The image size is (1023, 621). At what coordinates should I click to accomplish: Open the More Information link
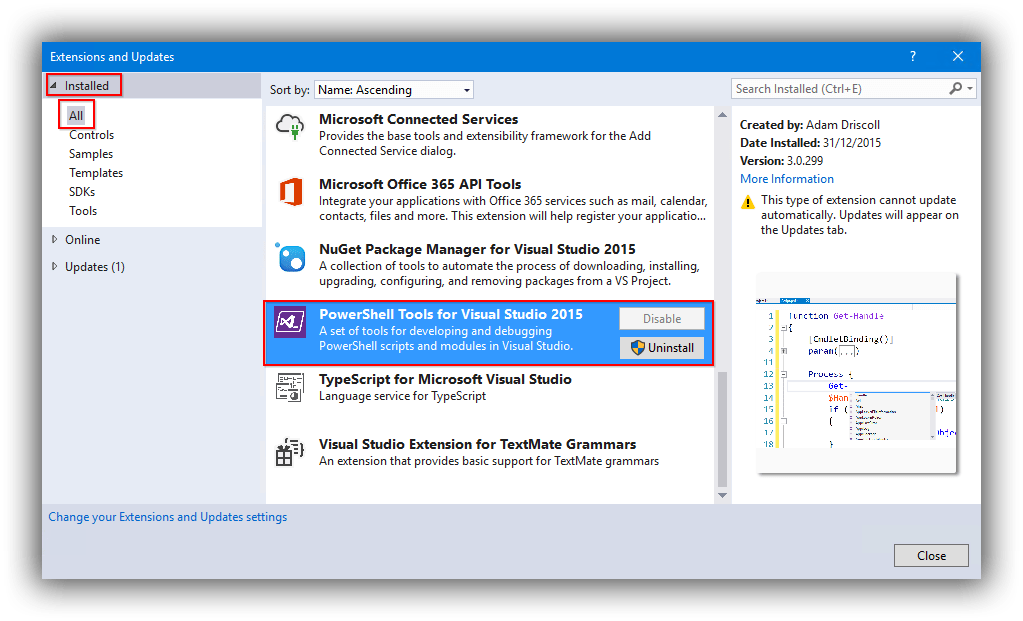point(786,179)
